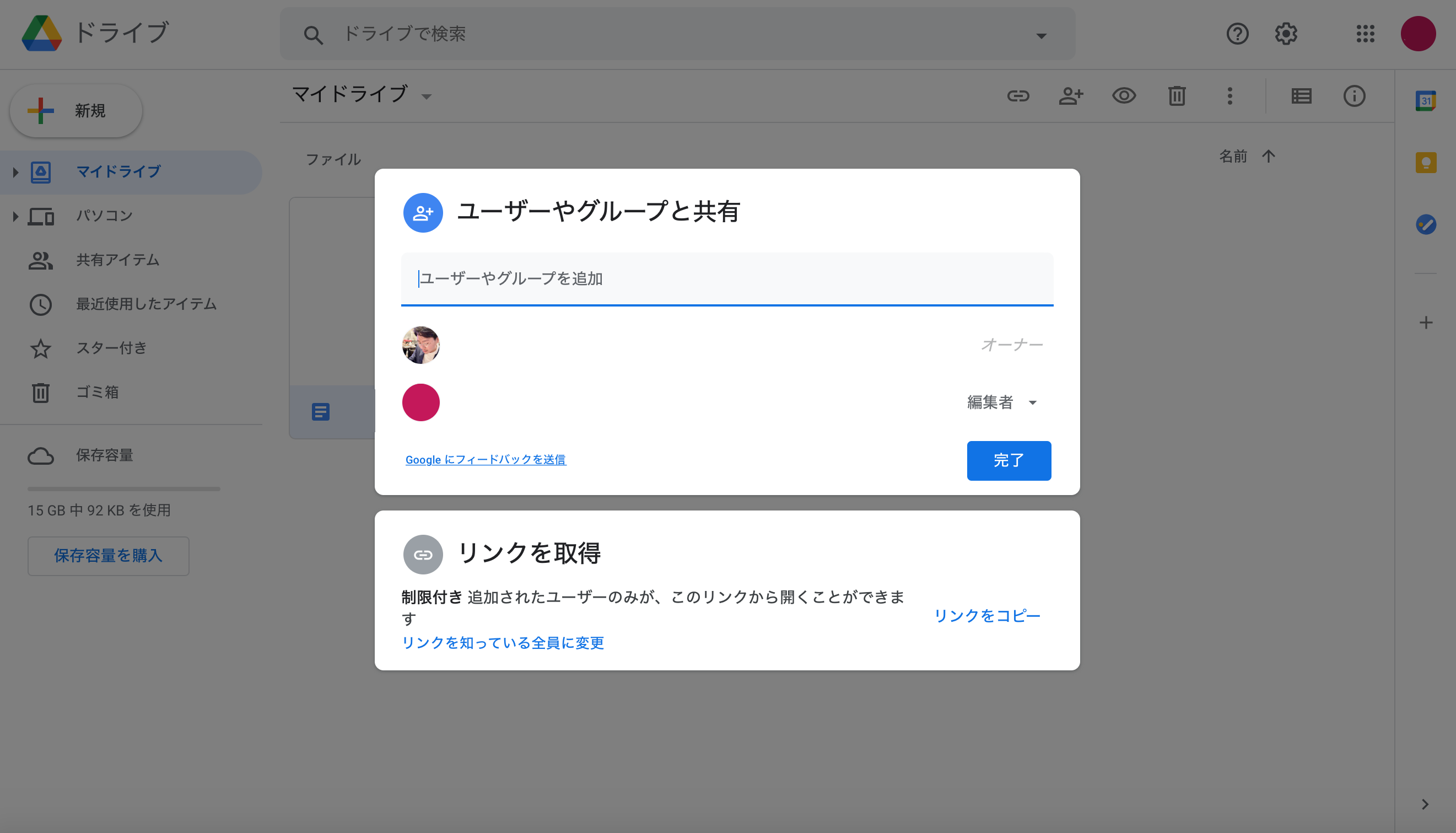Expand the パソコン tree arrow

(15, 216)
